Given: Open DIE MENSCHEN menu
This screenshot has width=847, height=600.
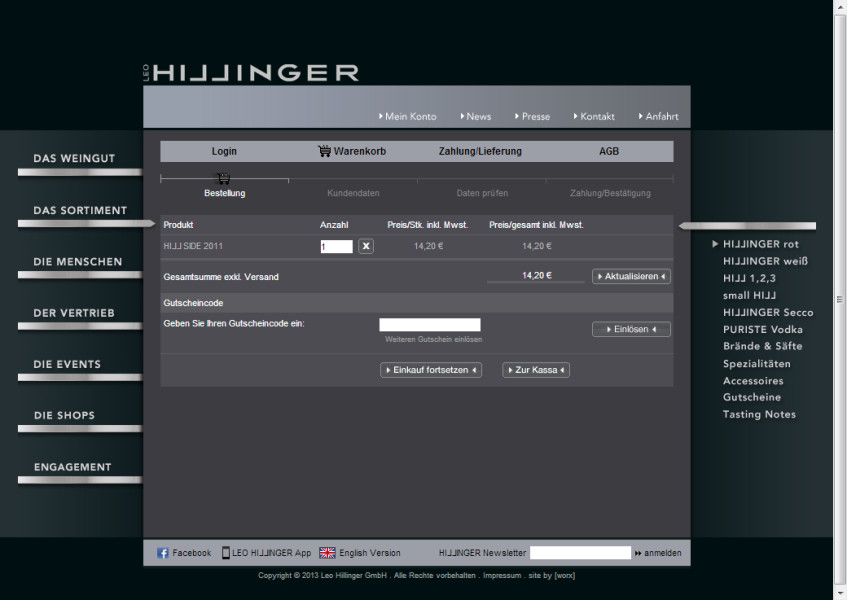Looking at the screenshot, I should click(x=78, y=262).
